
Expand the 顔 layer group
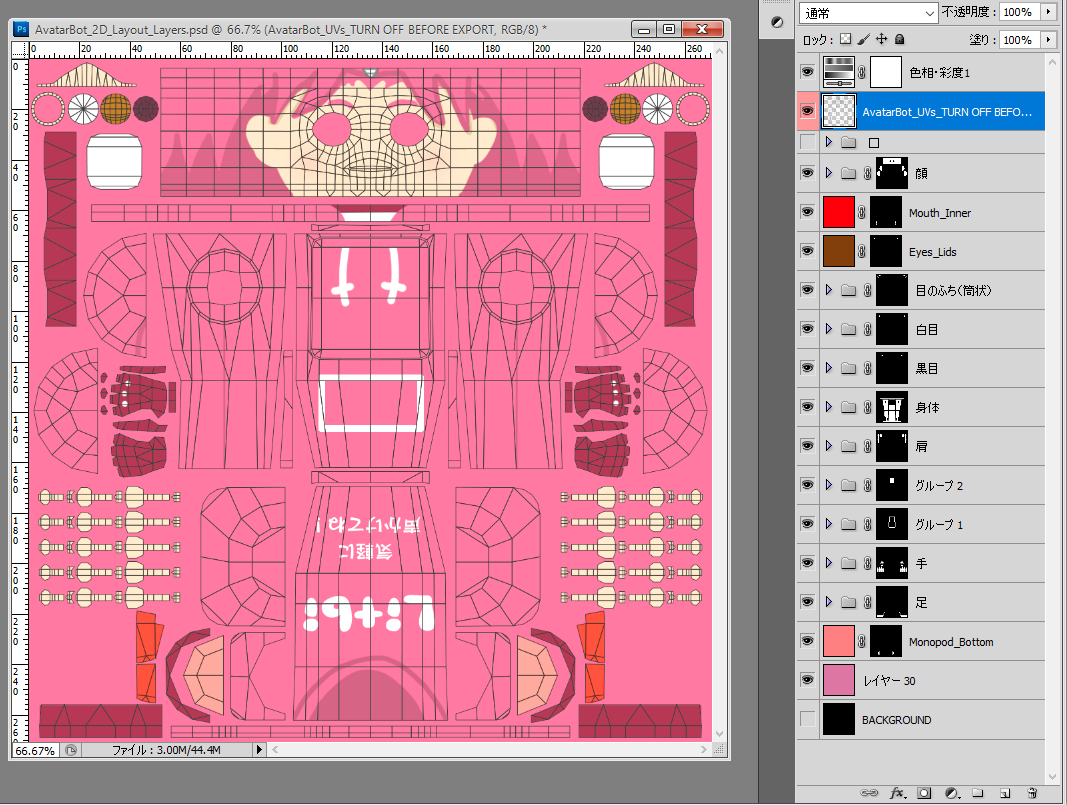click(829, 173)
